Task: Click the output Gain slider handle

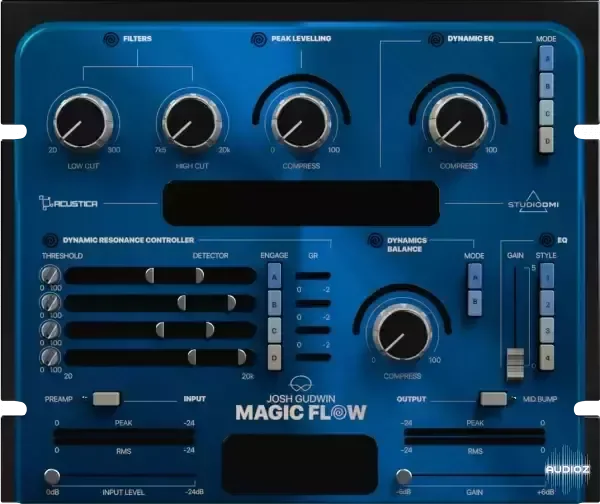Action: point(403,477)
